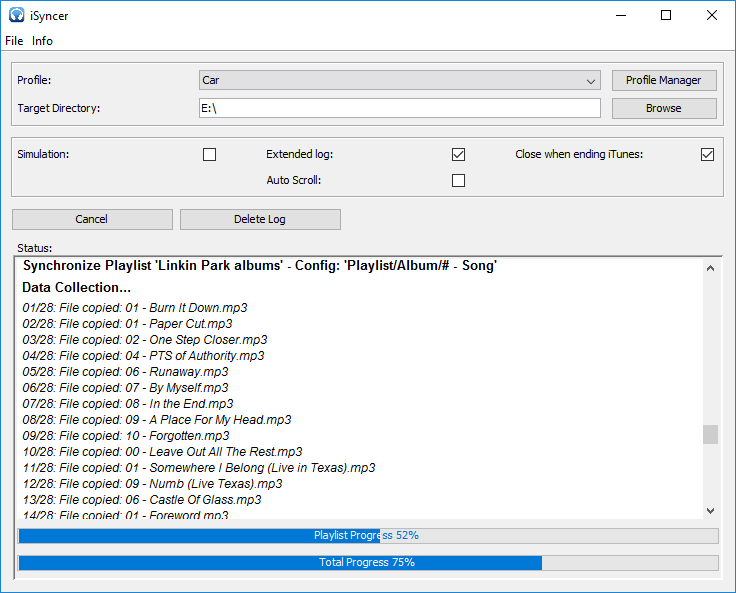Select log line '04 - PTS of Authority.mp3'
Image resolution: width=736 pixels, height=593 pixels.
tap(143, 356)
